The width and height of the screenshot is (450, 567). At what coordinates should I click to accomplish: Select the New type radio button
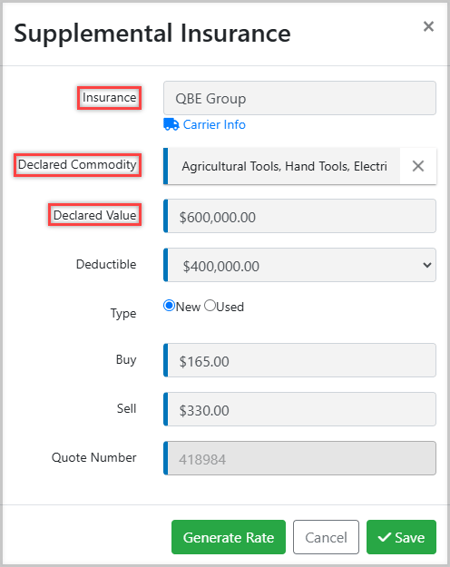click(x=169, y=306)
